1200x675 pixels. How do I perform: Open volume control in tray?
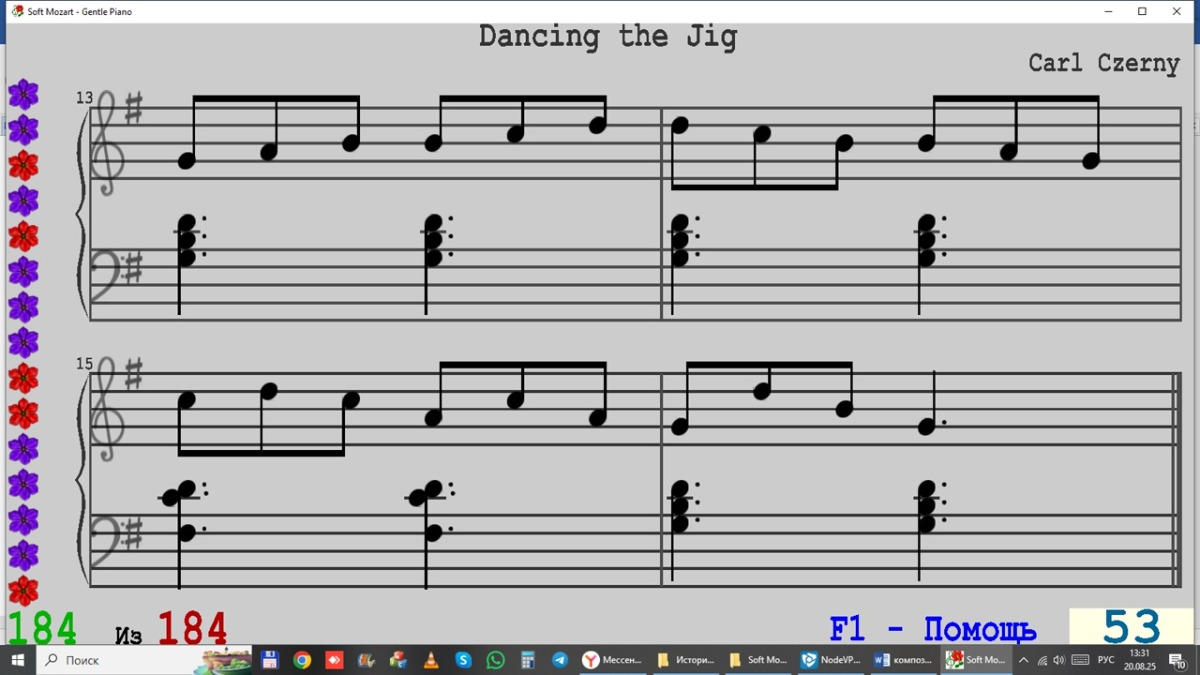1059,660
